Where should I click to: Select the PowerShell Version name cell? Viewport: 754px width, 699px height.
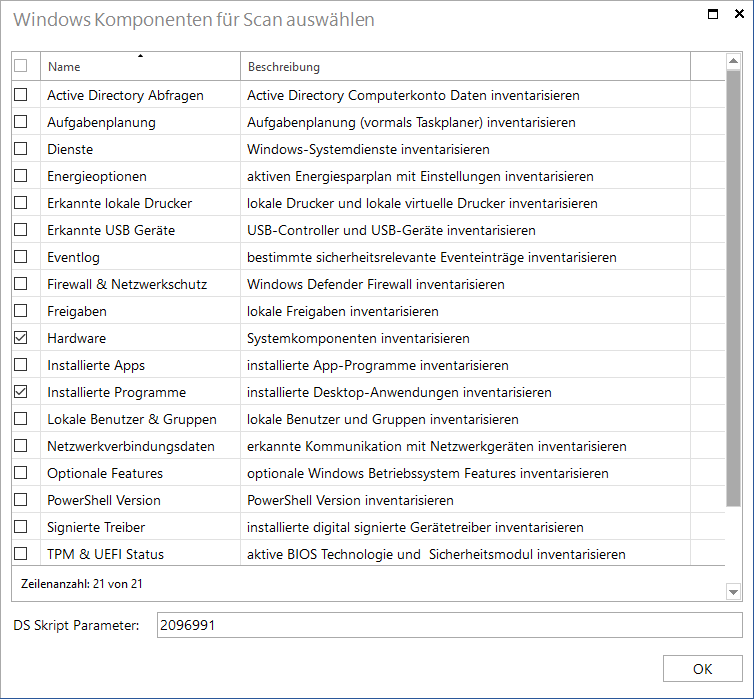click(x=104, y=500)
